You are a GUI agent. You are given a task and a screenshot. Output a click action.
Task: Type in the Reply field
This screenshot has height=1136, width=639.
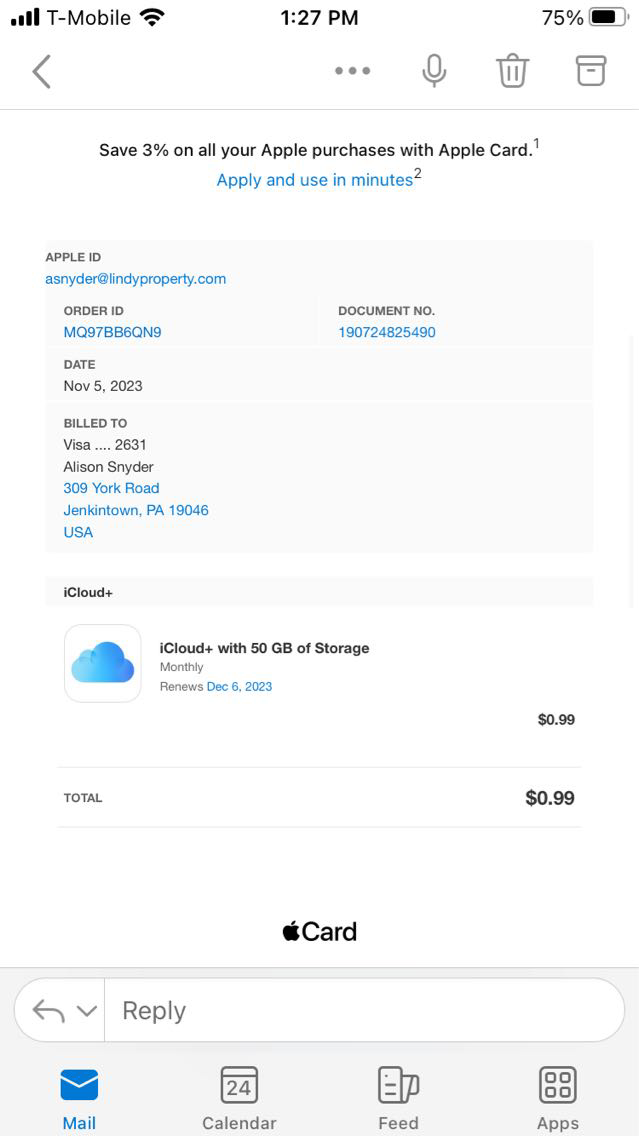coord(360,1010)
